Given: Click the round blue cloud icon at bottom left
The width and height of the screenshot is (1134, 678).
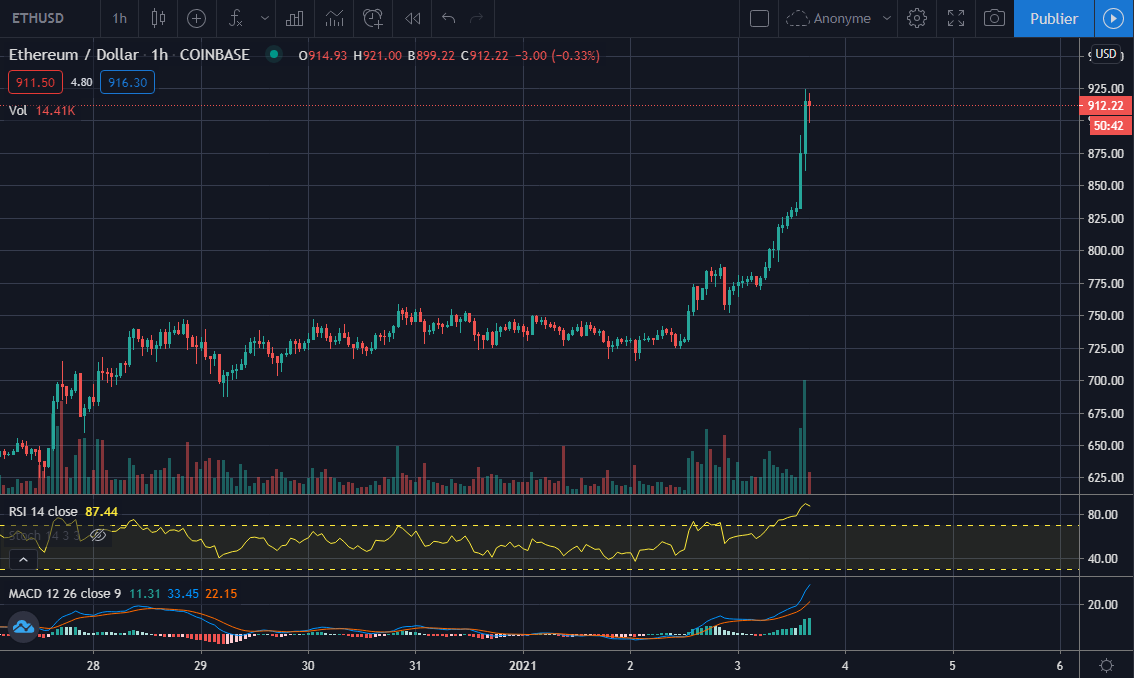Looking at the screenshot, I should click(x=23, y=627).
